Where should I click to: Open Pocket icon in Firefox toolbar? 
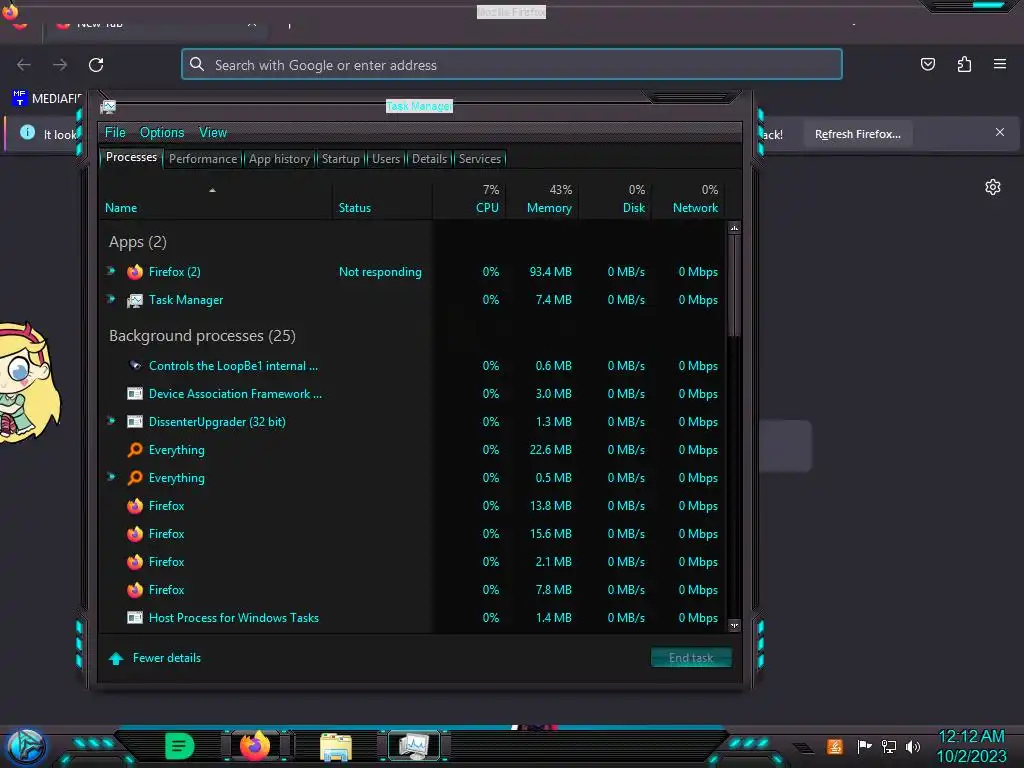(928, 64)
